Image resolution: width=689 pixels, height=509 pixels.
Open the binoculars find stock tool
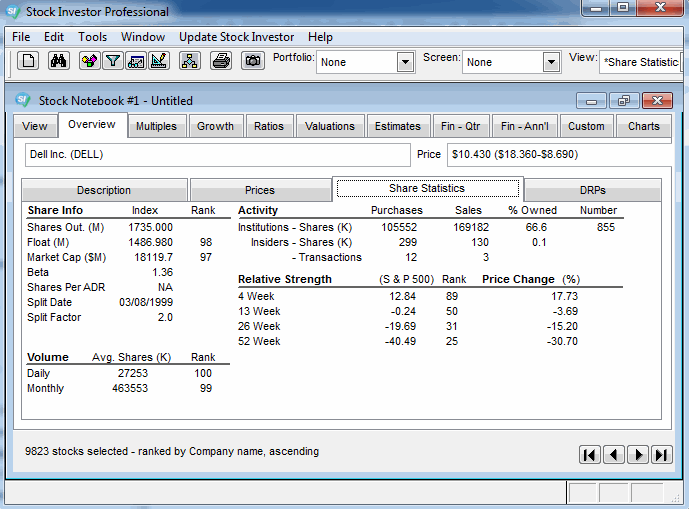tap(58, 61)
